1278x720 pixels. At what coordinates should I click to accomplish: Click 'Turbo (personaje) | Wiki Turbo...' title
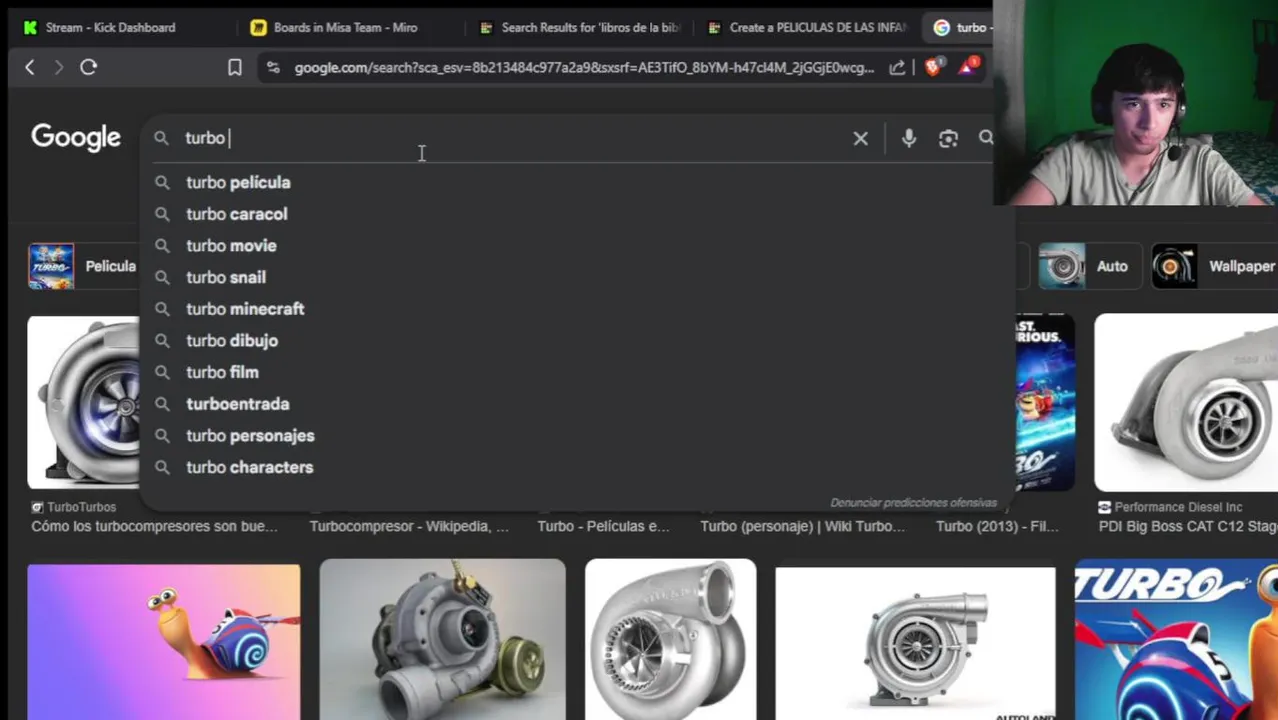(x=802, y=526)
